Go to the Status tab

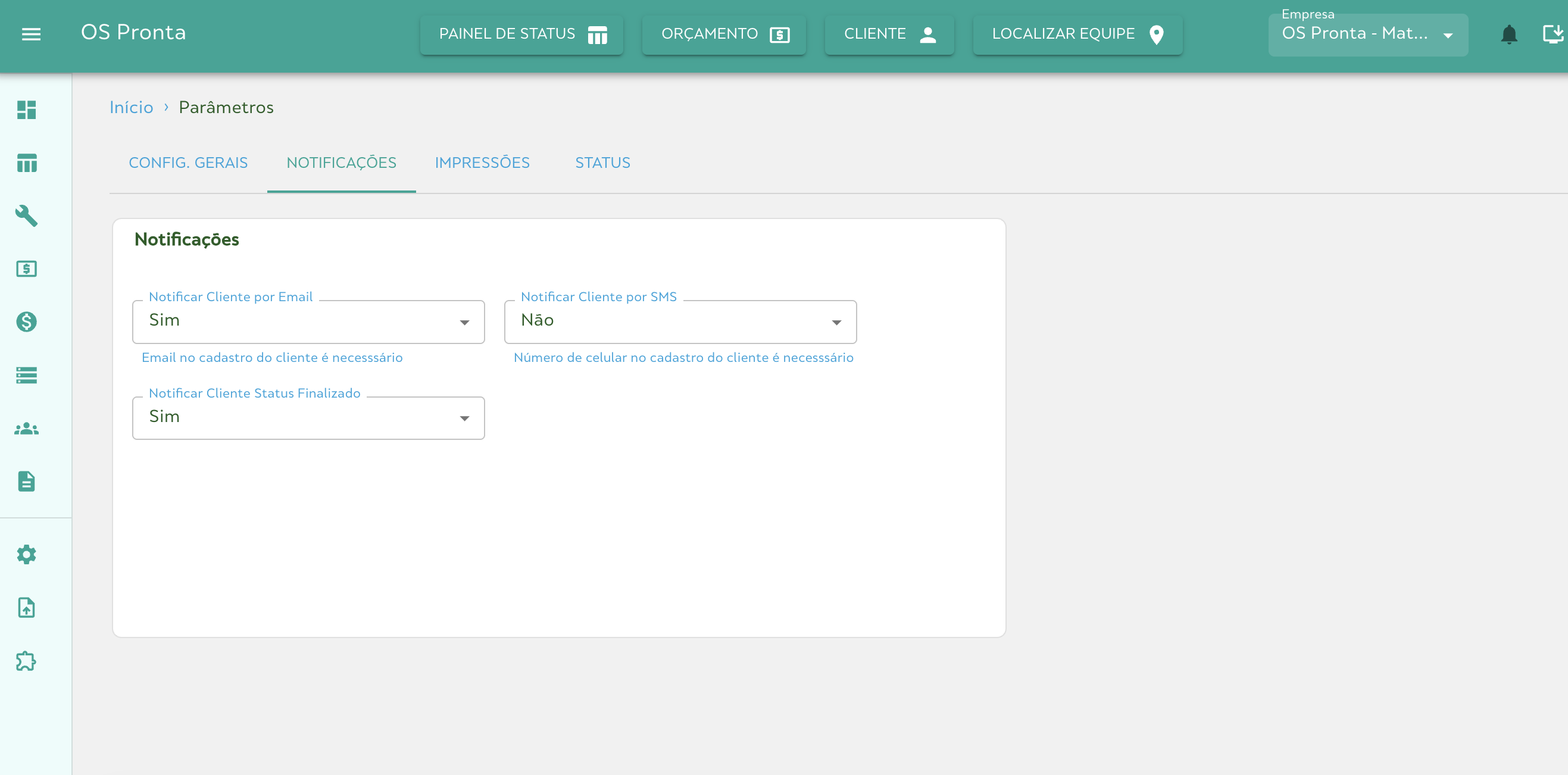[602, 163]
